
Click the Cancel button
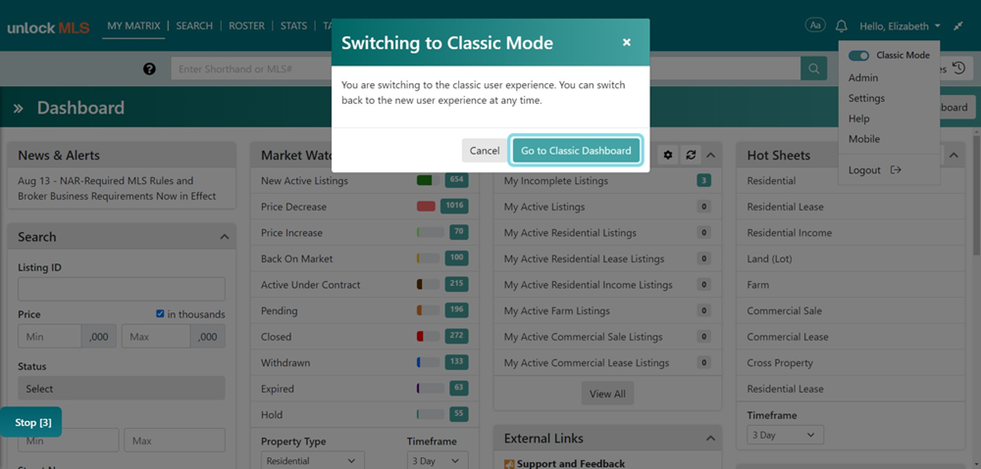484,151
